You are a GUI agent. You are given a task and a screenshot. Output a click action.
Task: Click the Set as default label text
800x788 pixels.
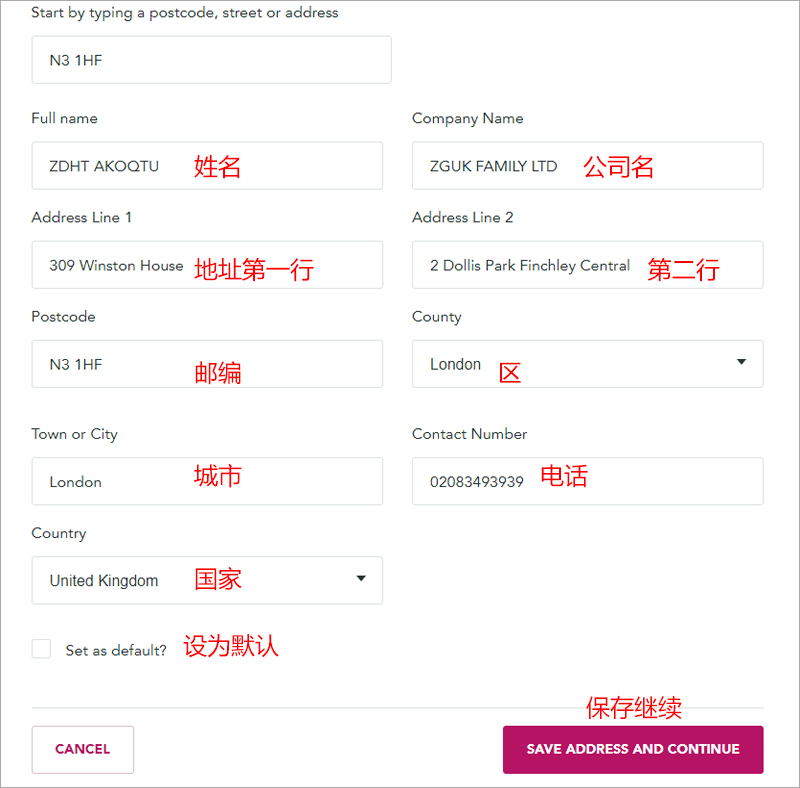[116, 650]
